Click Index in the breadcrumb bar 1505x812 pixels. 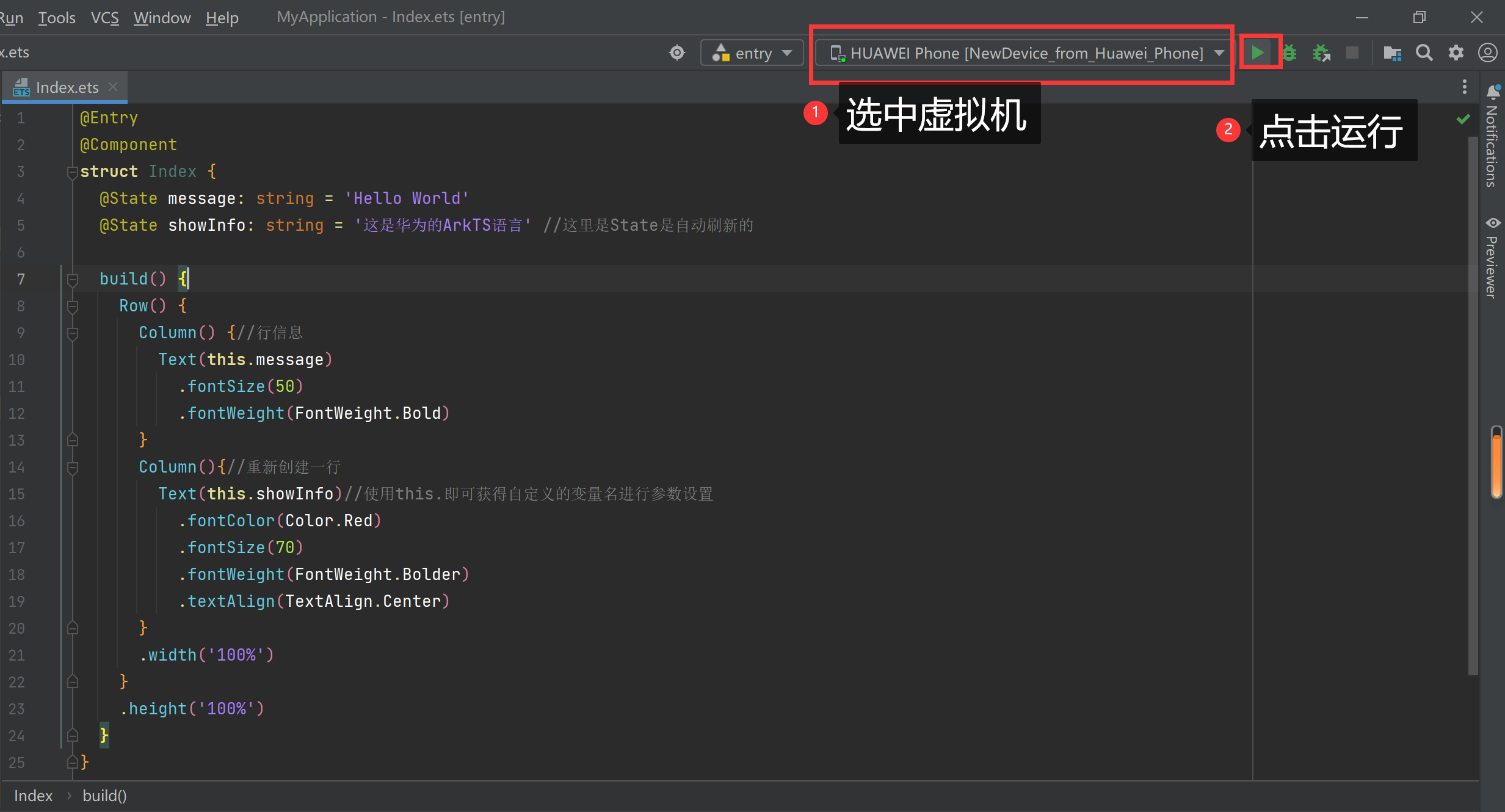click(x=33, y=796)
